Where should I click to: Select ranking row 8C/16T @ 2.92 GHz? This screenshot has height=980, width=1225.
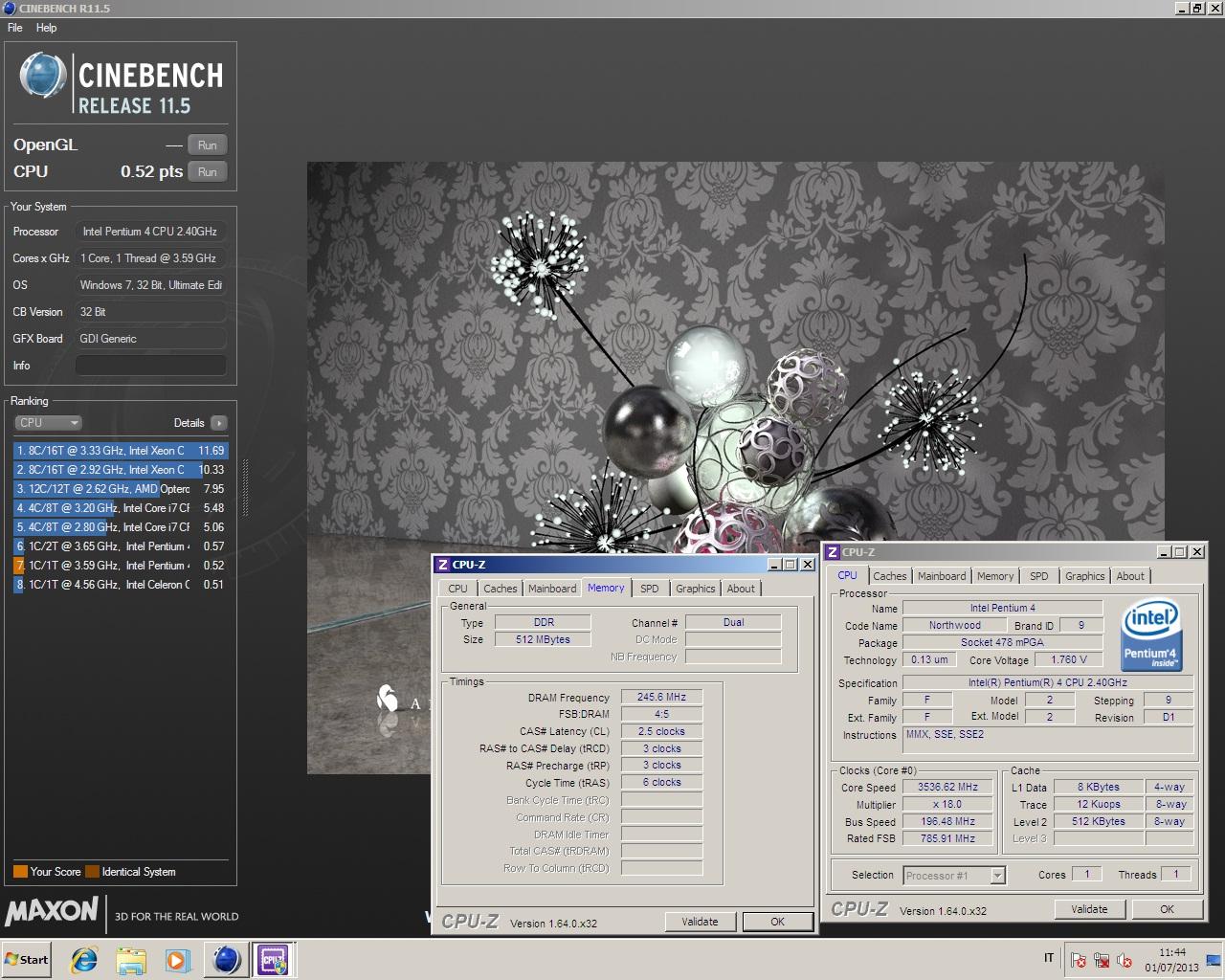[x=120, y=470]
